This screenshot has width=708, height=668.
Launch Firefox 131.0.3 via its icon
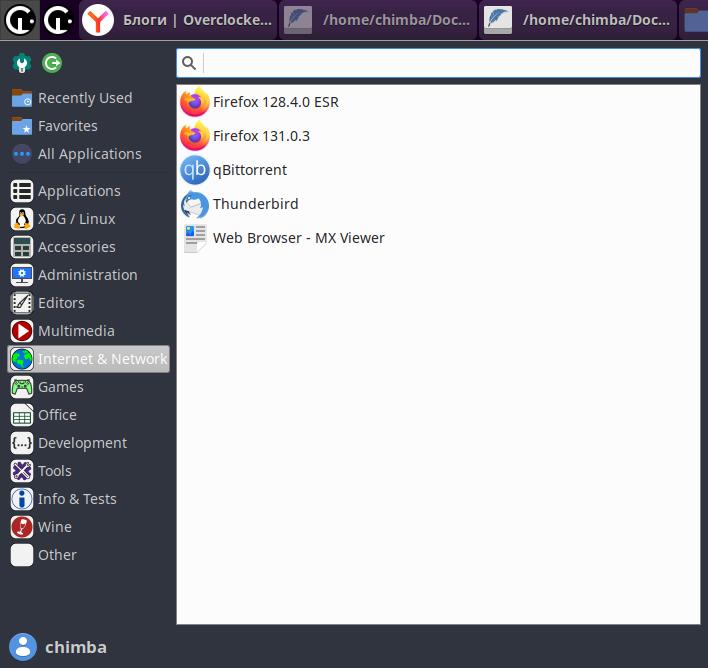(x=195, y=136)
